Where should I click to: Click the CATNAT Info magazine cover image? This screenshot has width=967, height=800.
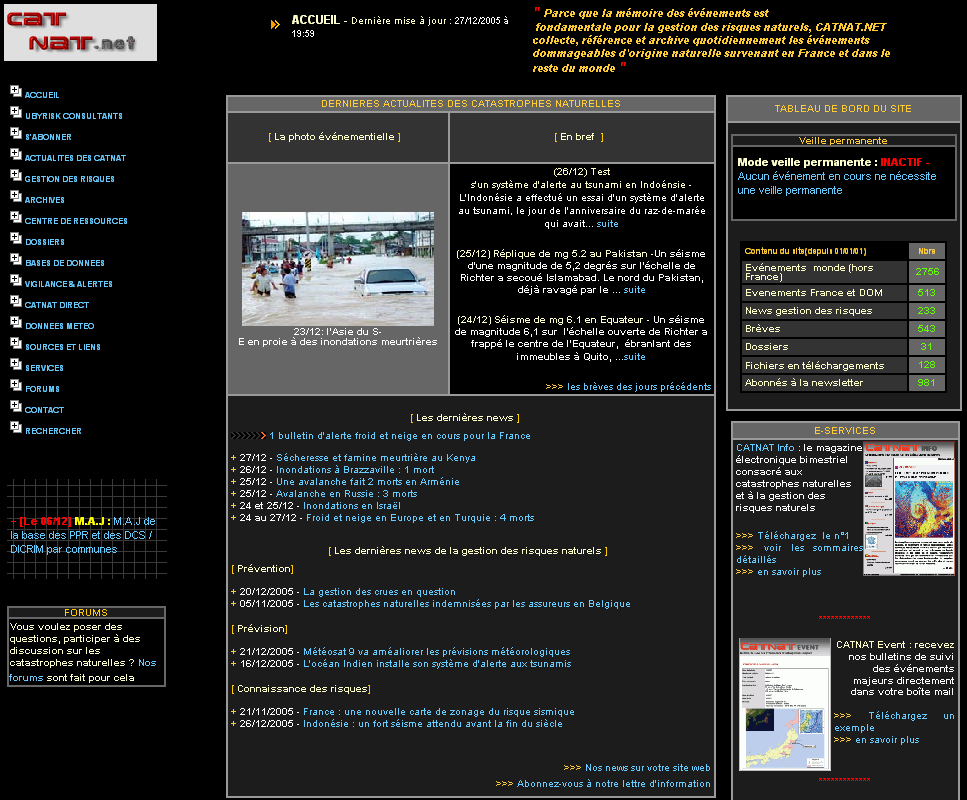[909, 508]
